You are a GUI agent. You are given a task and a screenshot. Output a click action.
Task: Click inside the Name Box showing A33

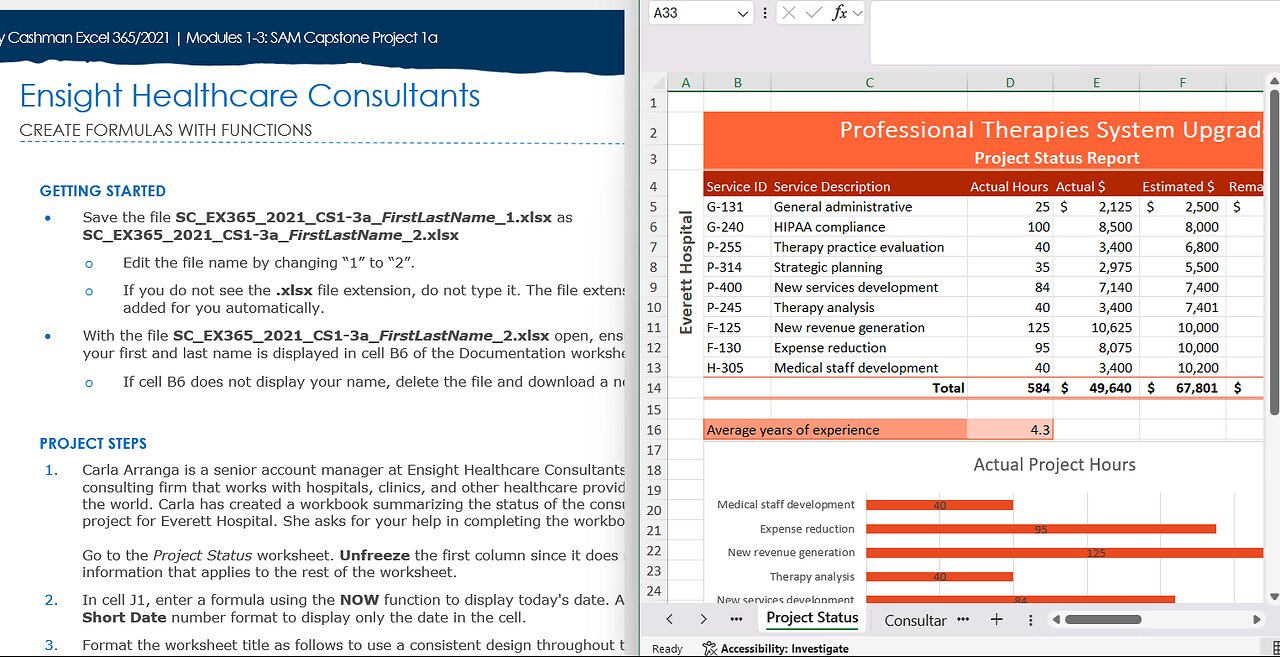coord(690,13)
